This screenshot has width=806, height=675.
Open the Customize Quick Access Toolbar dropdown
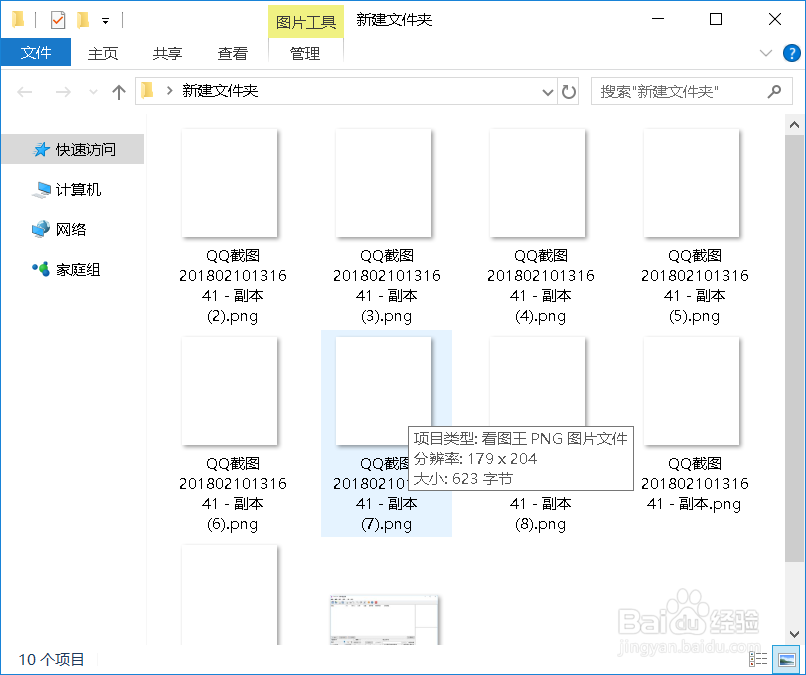pyautogui.click(x=105, y=21)
